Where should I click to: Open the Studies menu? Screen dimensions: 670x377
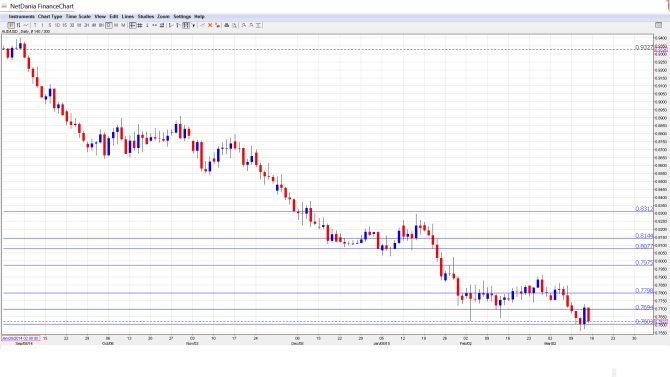click(146, 16)
